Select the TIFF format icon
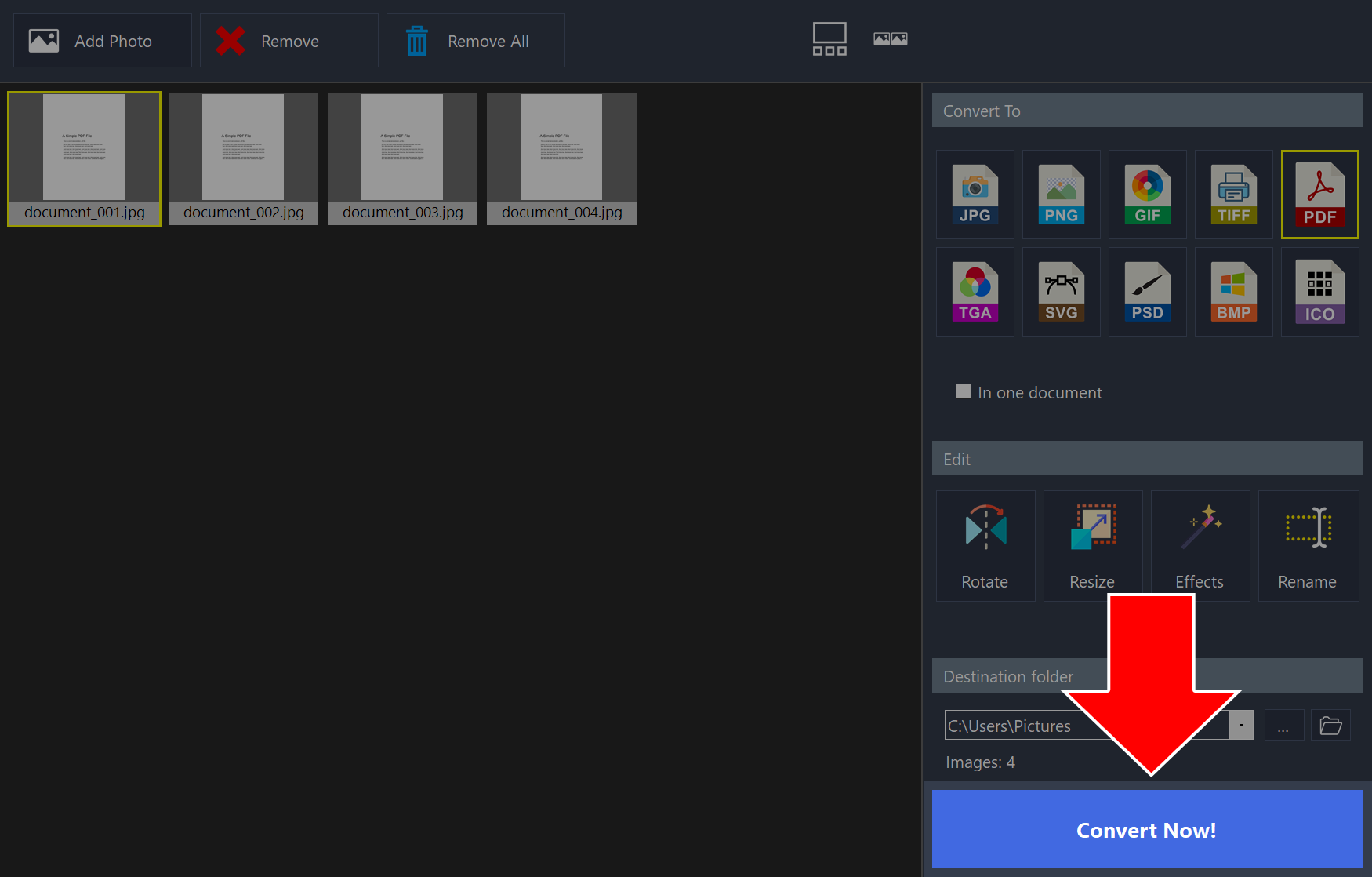This screenshot has width=1372, height=877. 1233,195
